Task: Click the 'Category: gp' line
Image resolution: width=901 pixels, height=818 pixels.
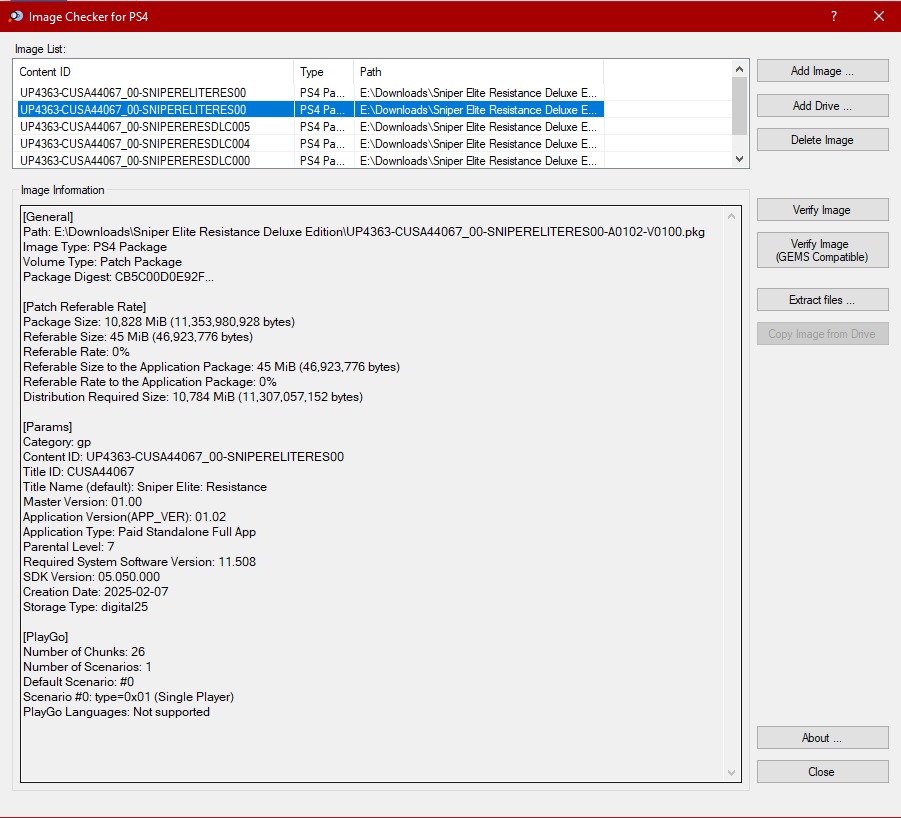Action: [57, 442]
